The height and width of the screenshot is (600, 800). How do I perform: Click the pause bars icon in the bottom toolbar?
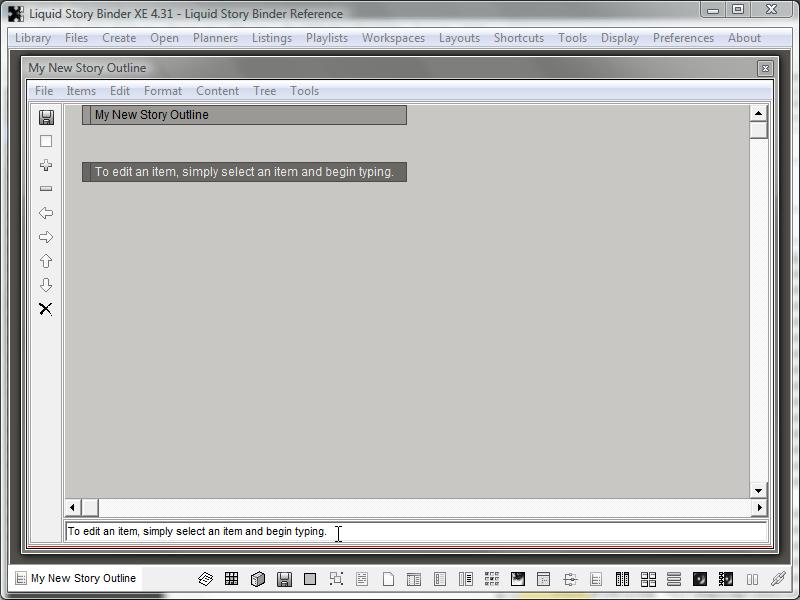coord(752,578)
